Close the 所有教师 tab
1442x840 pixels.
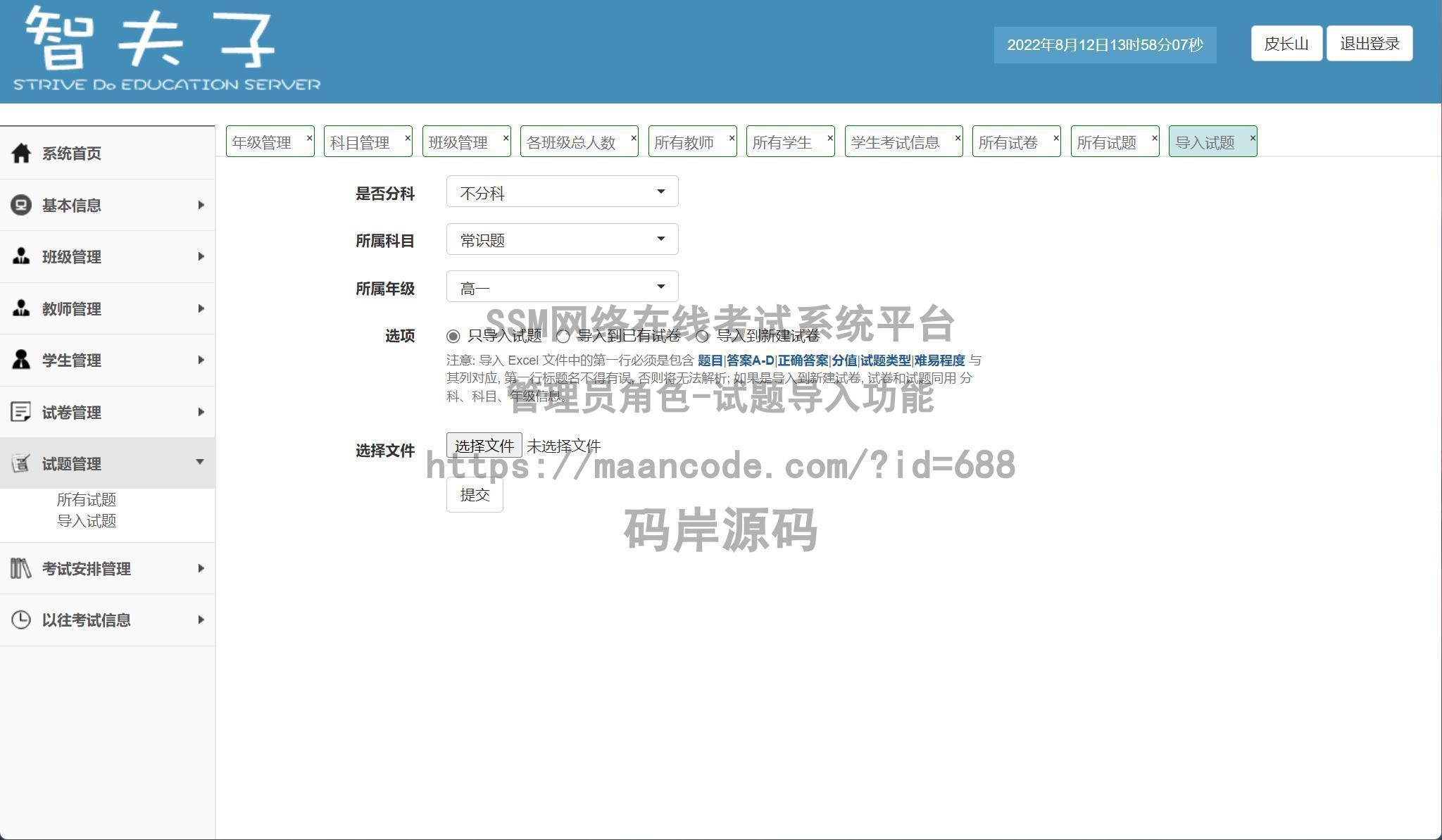point(732,138)
